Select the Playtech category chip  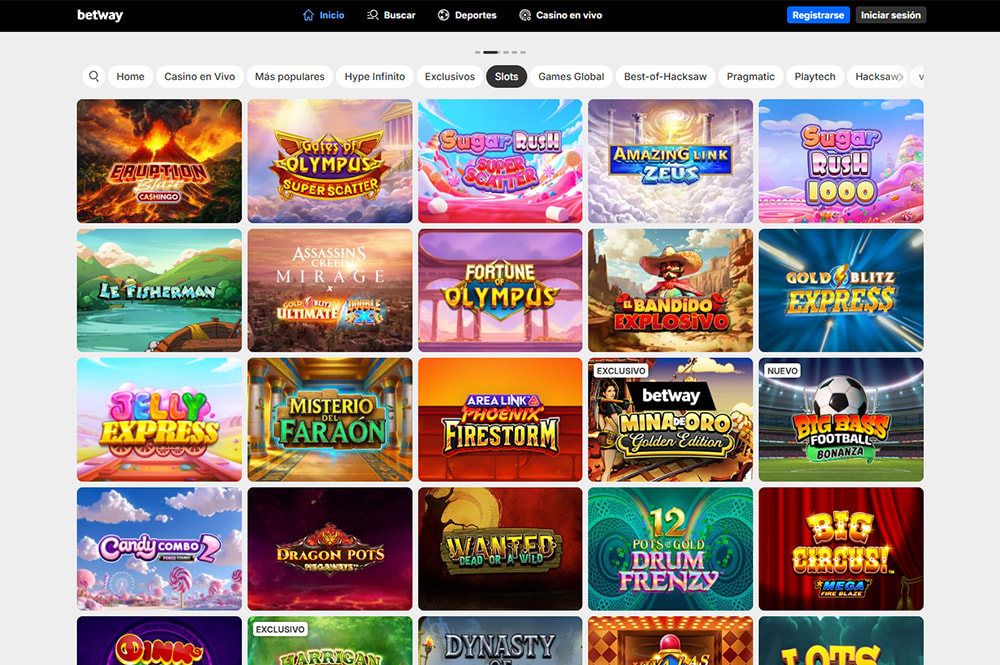tap(814, 77)
